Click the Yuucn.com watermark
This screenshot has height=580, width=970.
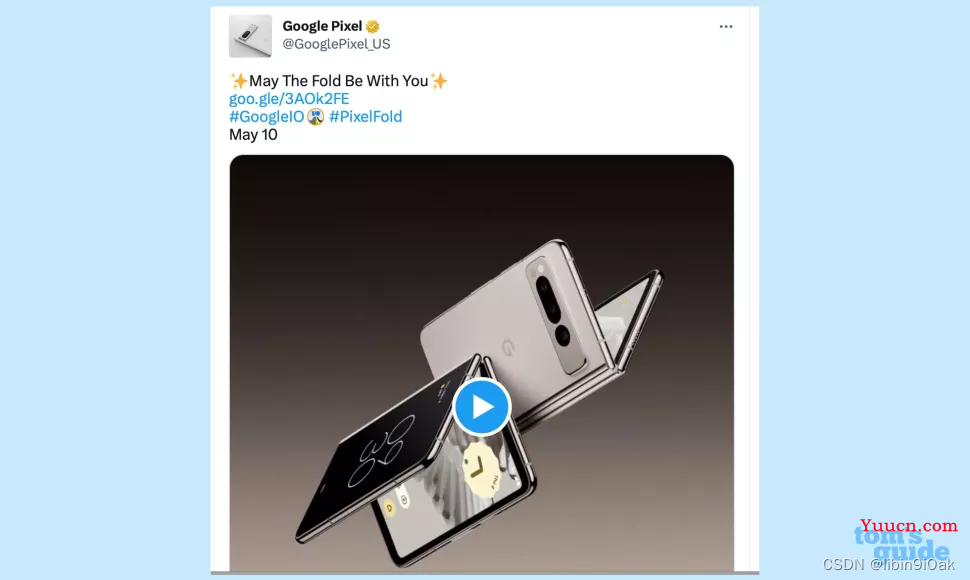click(908, 526)
